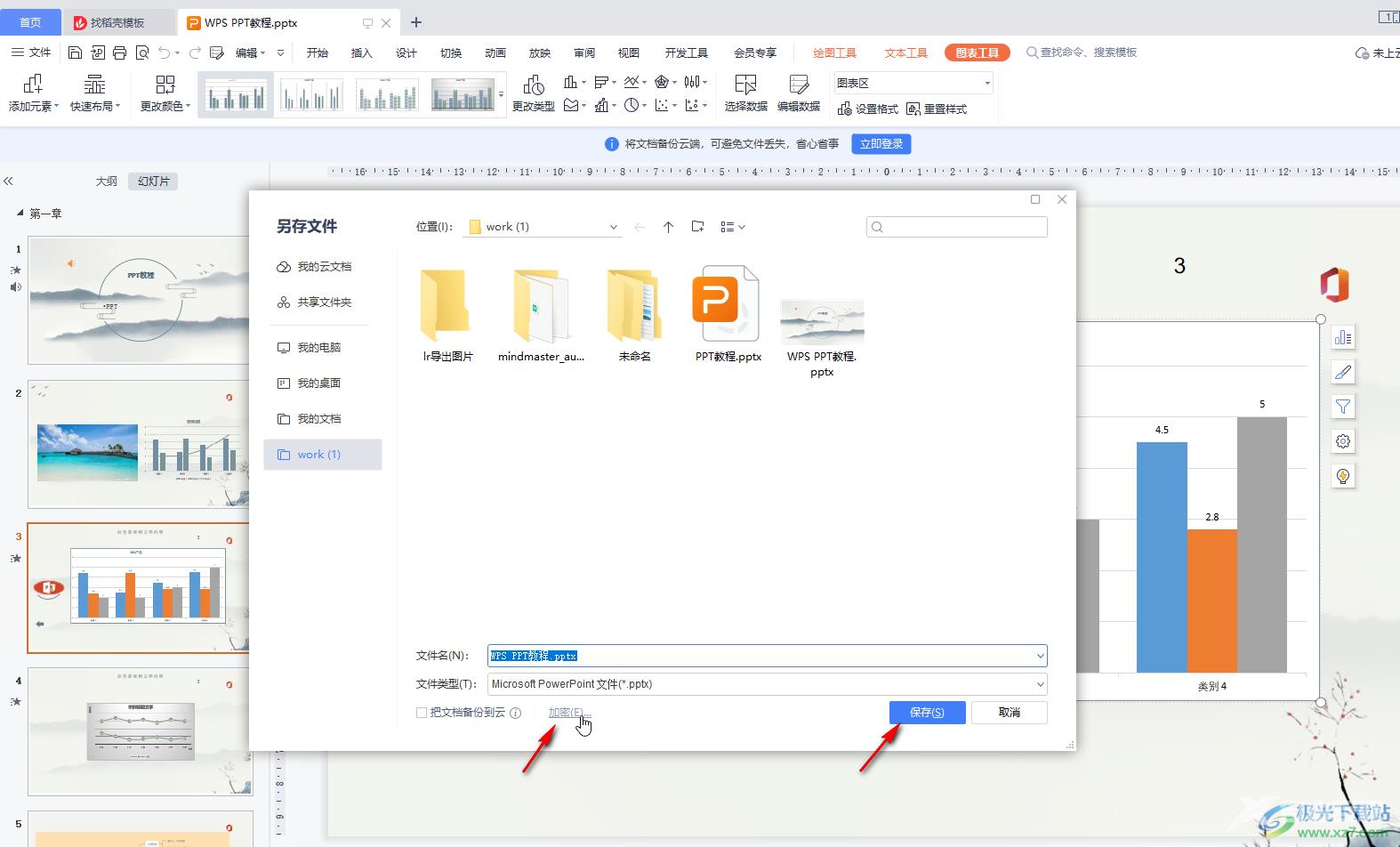
Task: Switch to 开始 ribbon tab
Action: pos(318,52)
